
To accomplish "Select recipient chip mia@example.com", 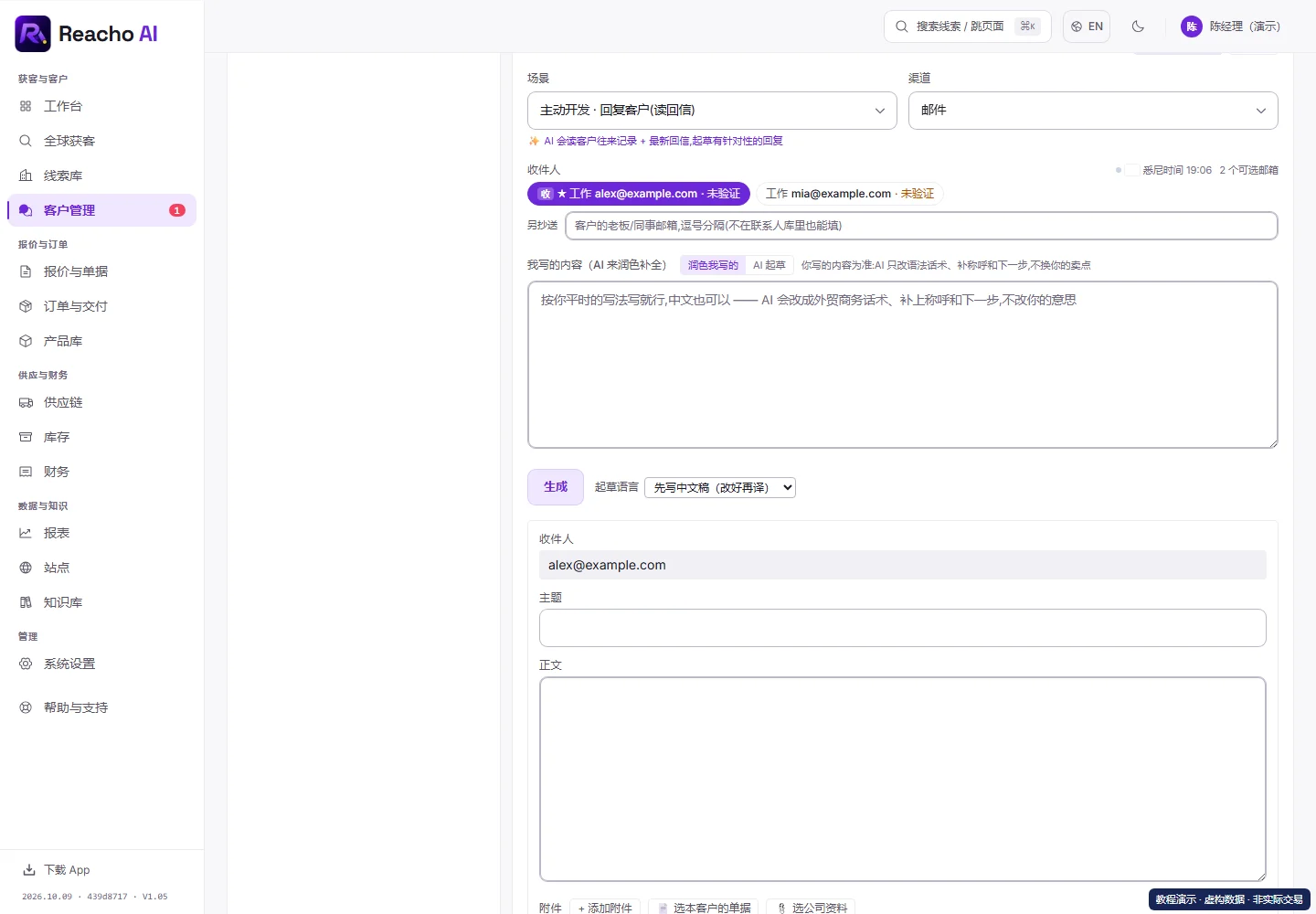I will pos(850,194).
